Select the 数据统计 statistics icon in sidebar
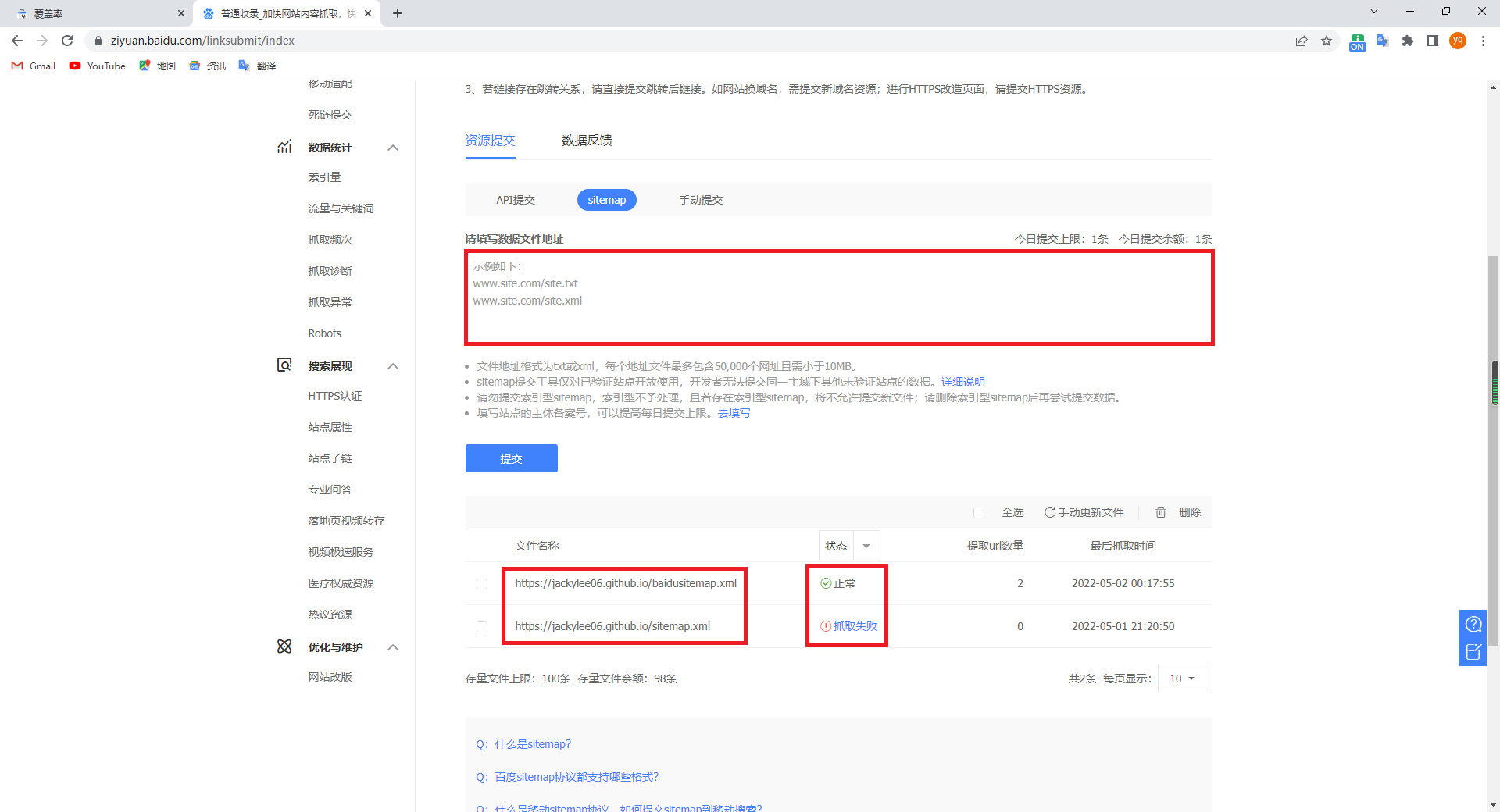This screenshot has width=1500, height=812. coord(284,147)
